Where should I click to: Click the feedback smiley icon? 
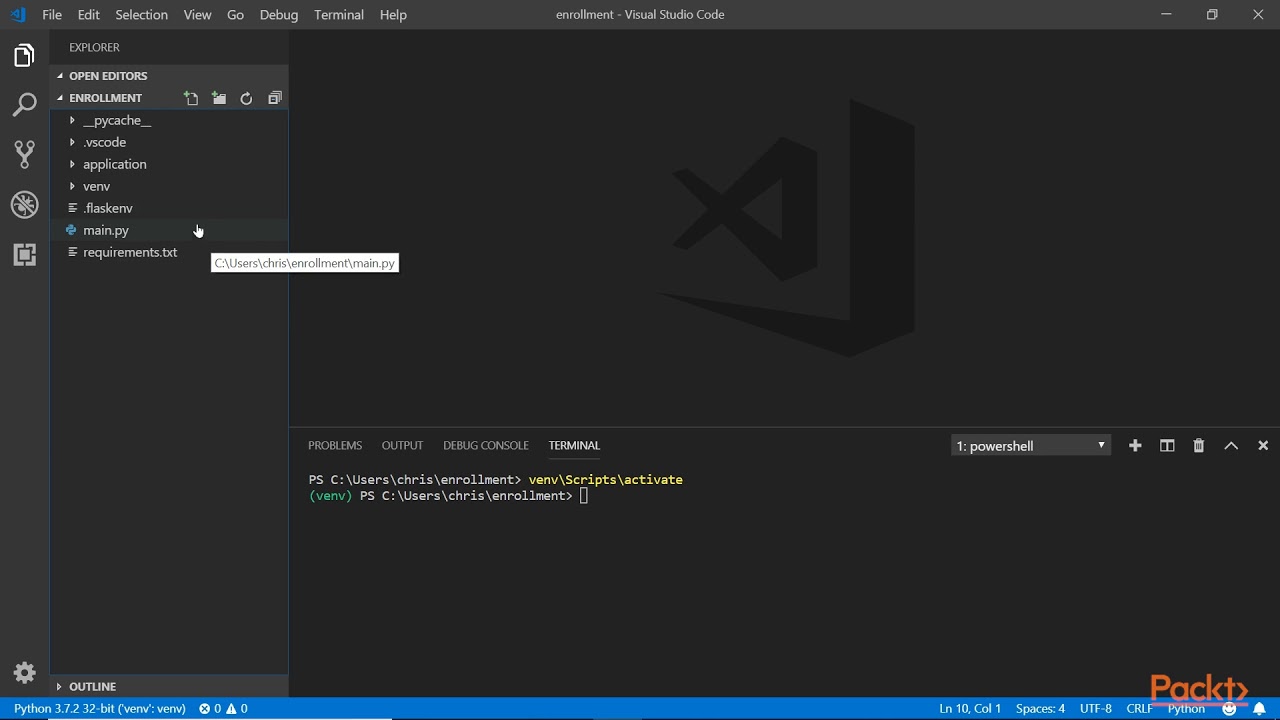[x=1230, y=709]
